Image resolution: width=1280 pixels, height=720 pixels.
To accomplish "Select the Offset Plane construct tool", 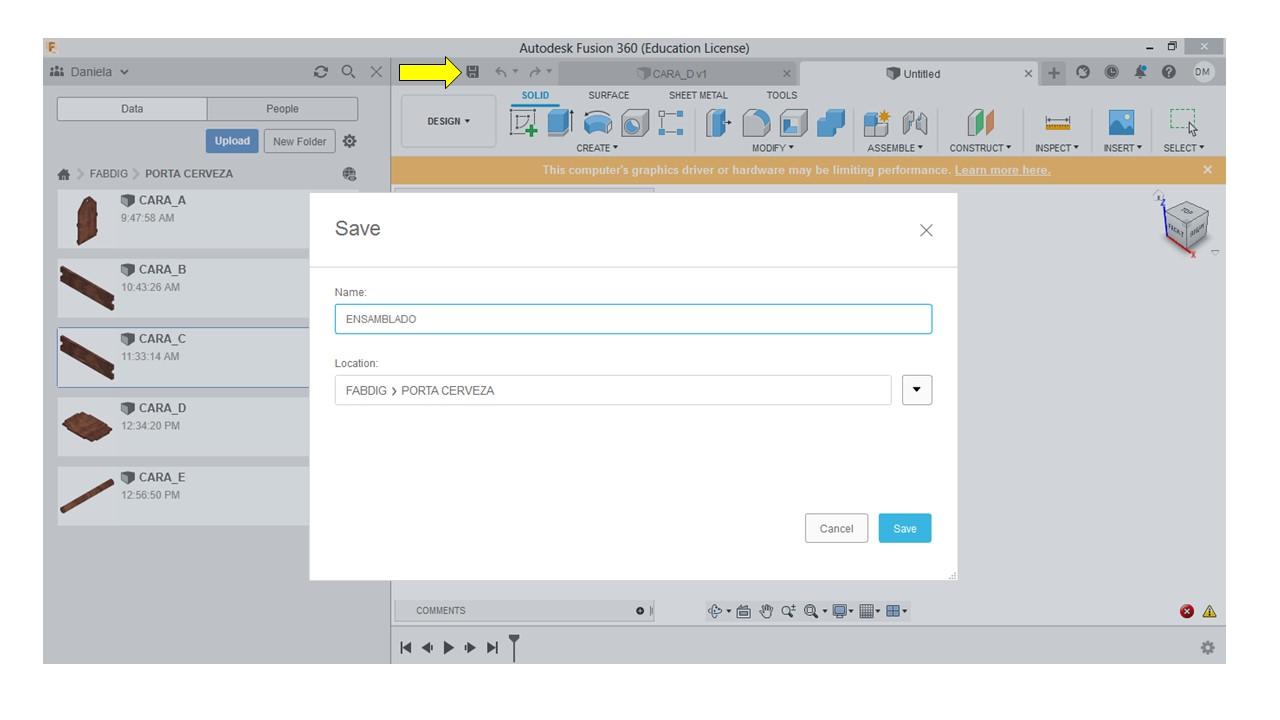I will (980, 123).
